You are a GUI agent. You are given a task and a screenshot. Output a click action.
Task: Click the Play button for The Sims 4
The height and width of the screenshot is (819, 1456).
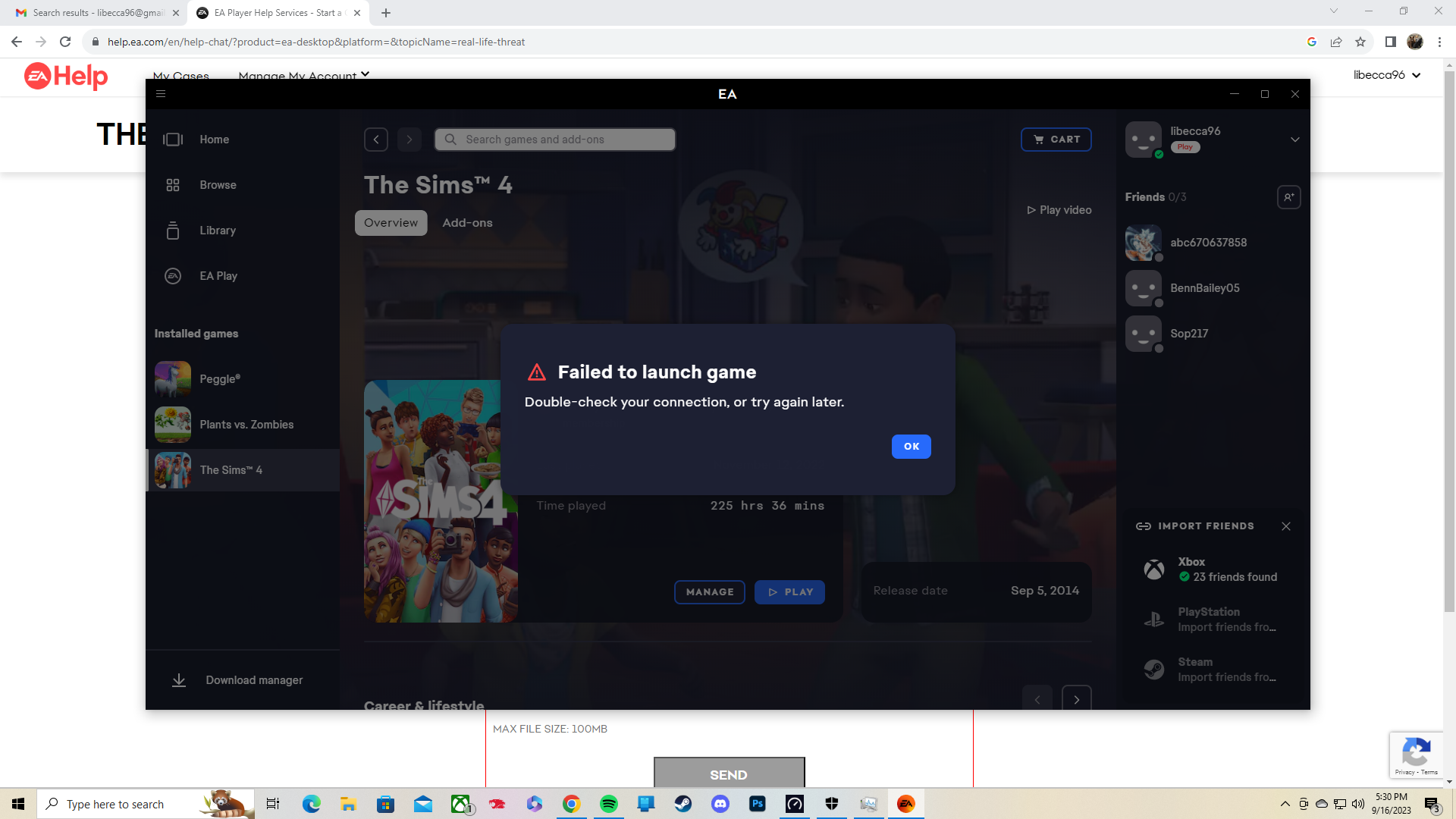[789, 592]
